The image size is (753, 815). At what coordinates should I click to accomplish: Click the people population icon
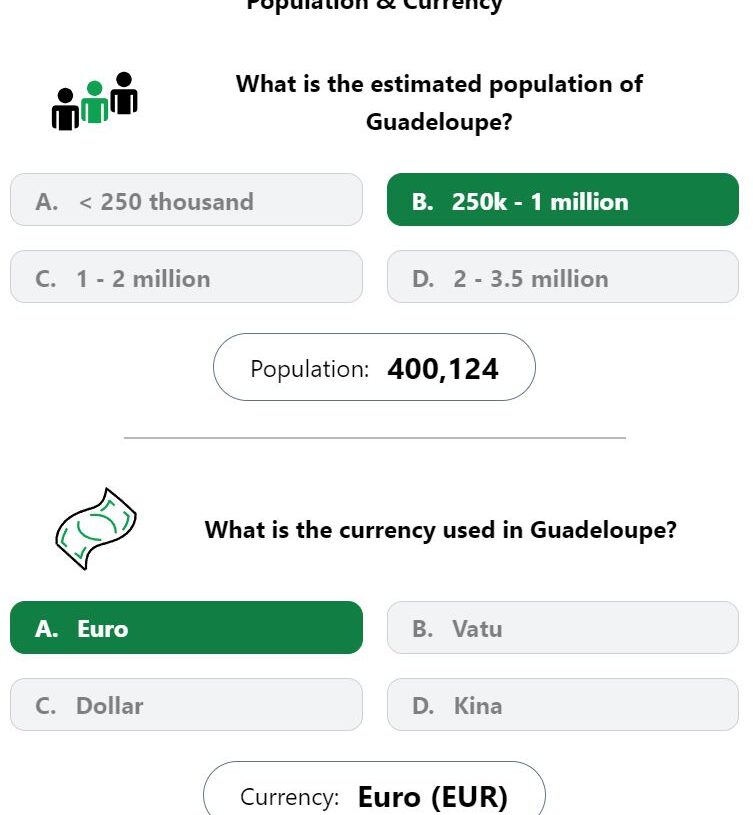pos(95,101)
